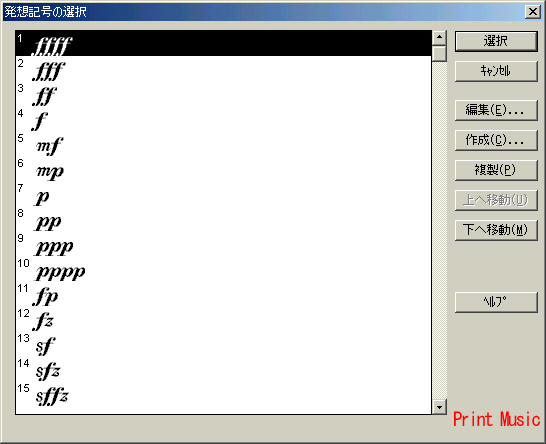Select the sffz expression item

pos(223,394)
